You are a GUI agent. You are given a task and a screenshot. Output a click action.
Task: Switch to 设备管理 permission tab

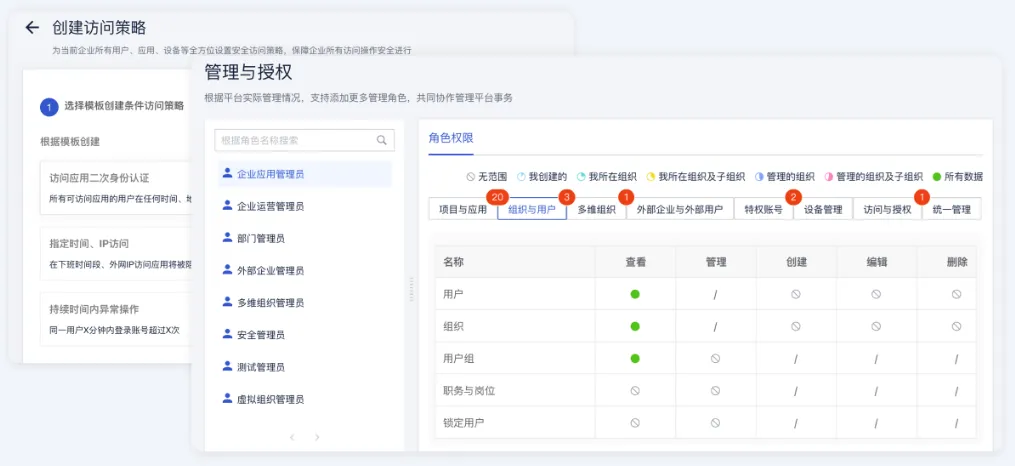point(823,209)
